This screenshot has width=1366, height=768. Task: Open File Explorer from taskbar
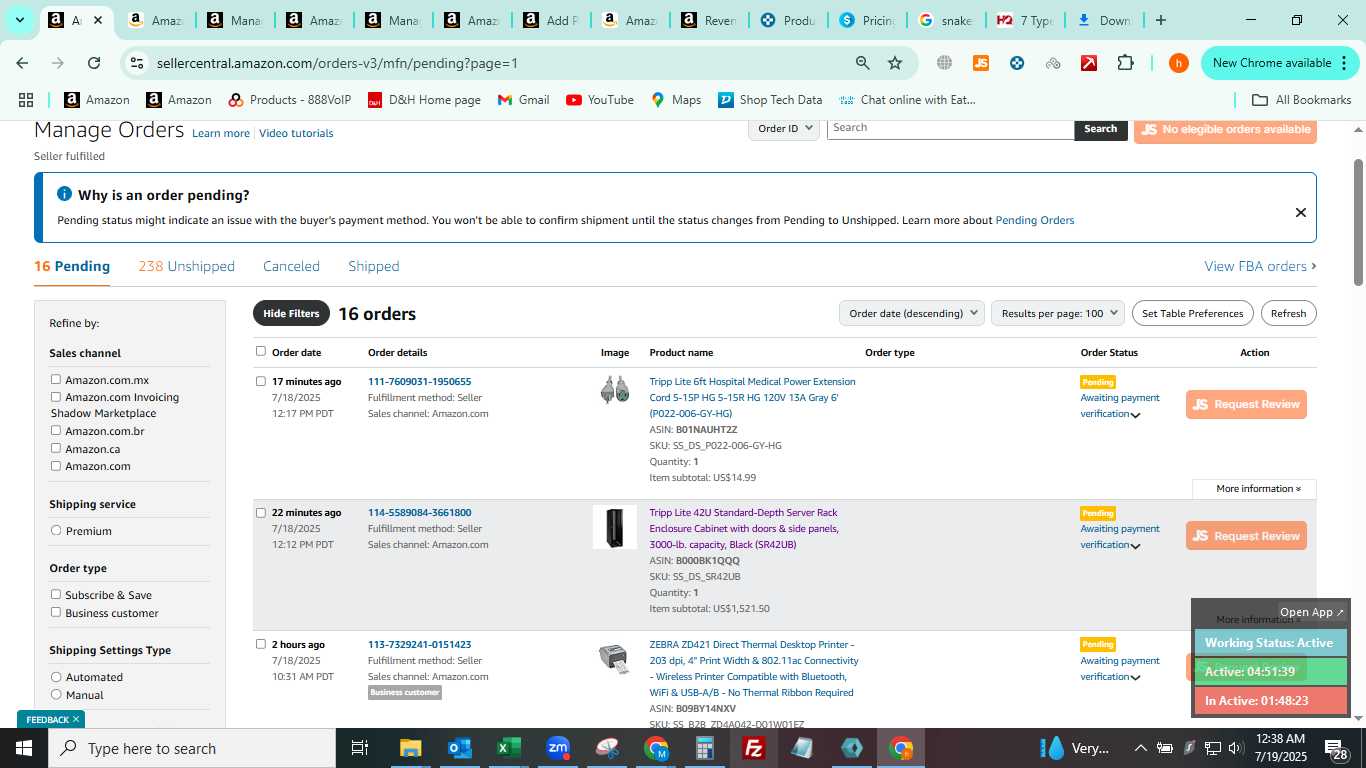[x=410, y=748]
